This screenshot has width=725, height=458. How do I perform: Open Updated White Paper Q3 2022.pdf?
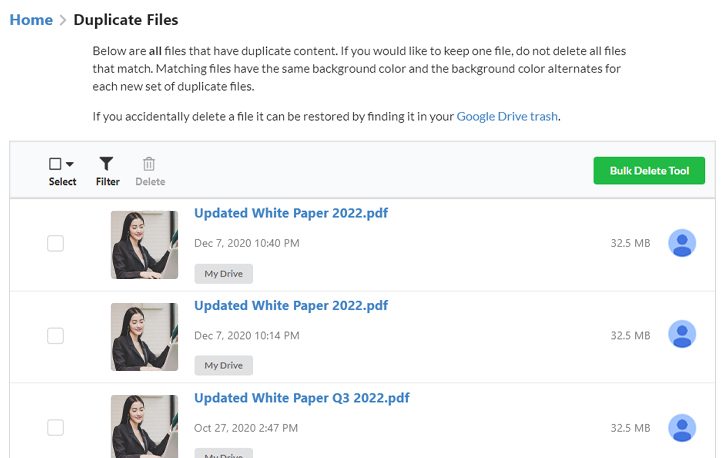coord(301,398)
